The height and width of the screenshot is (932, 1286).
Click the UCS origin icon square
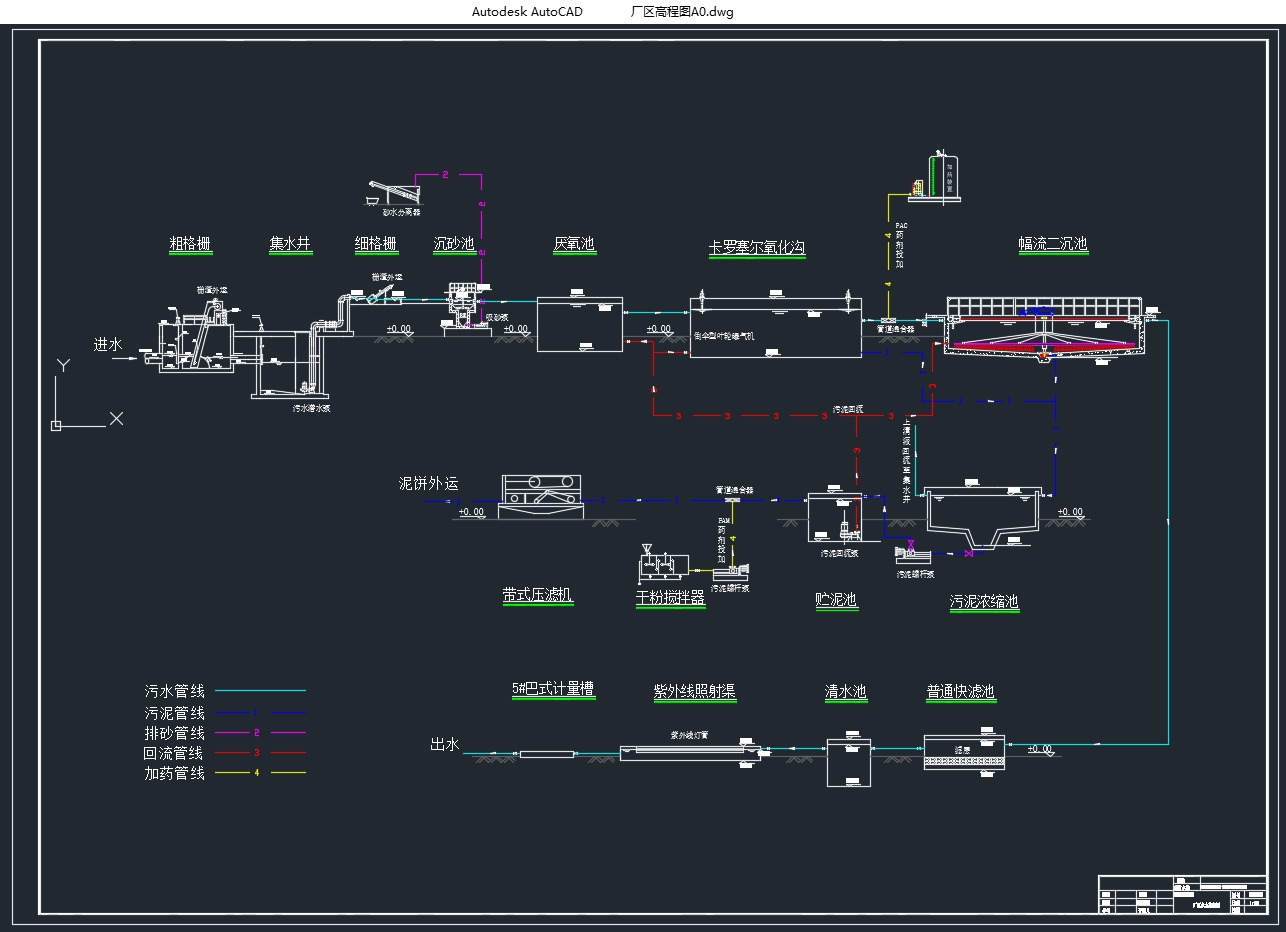pos(56,426)
